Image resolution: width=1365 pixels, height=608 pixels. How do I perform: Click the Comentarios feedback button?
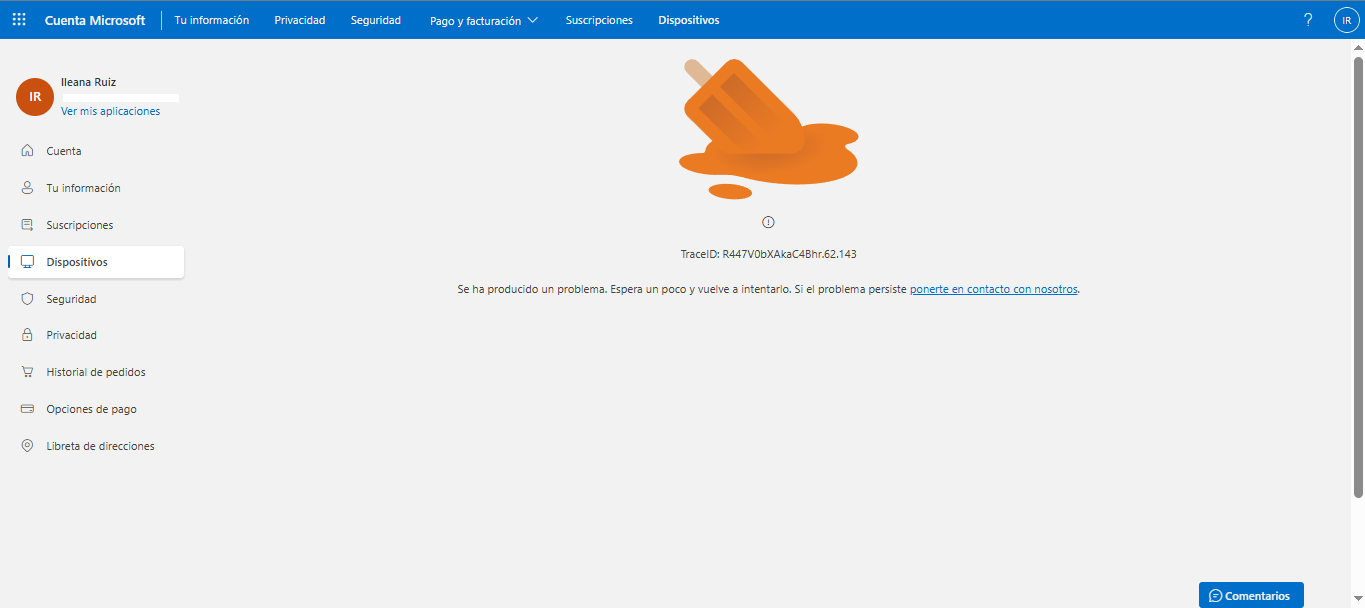tap(1251, 595)
